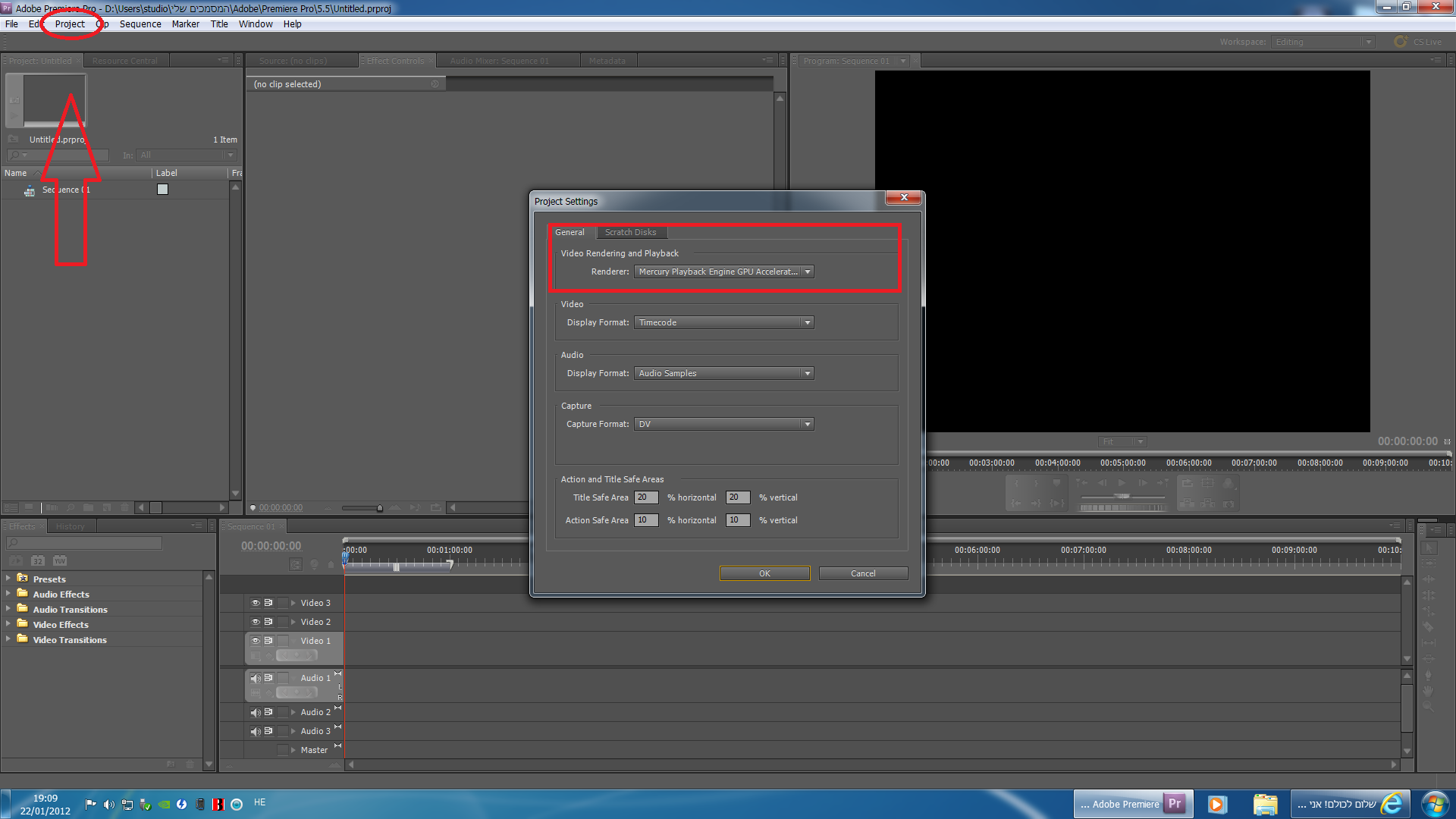Click the YUV effects filter icon
Viewport: 1456px width, 819px height.
tap(60, 561)
